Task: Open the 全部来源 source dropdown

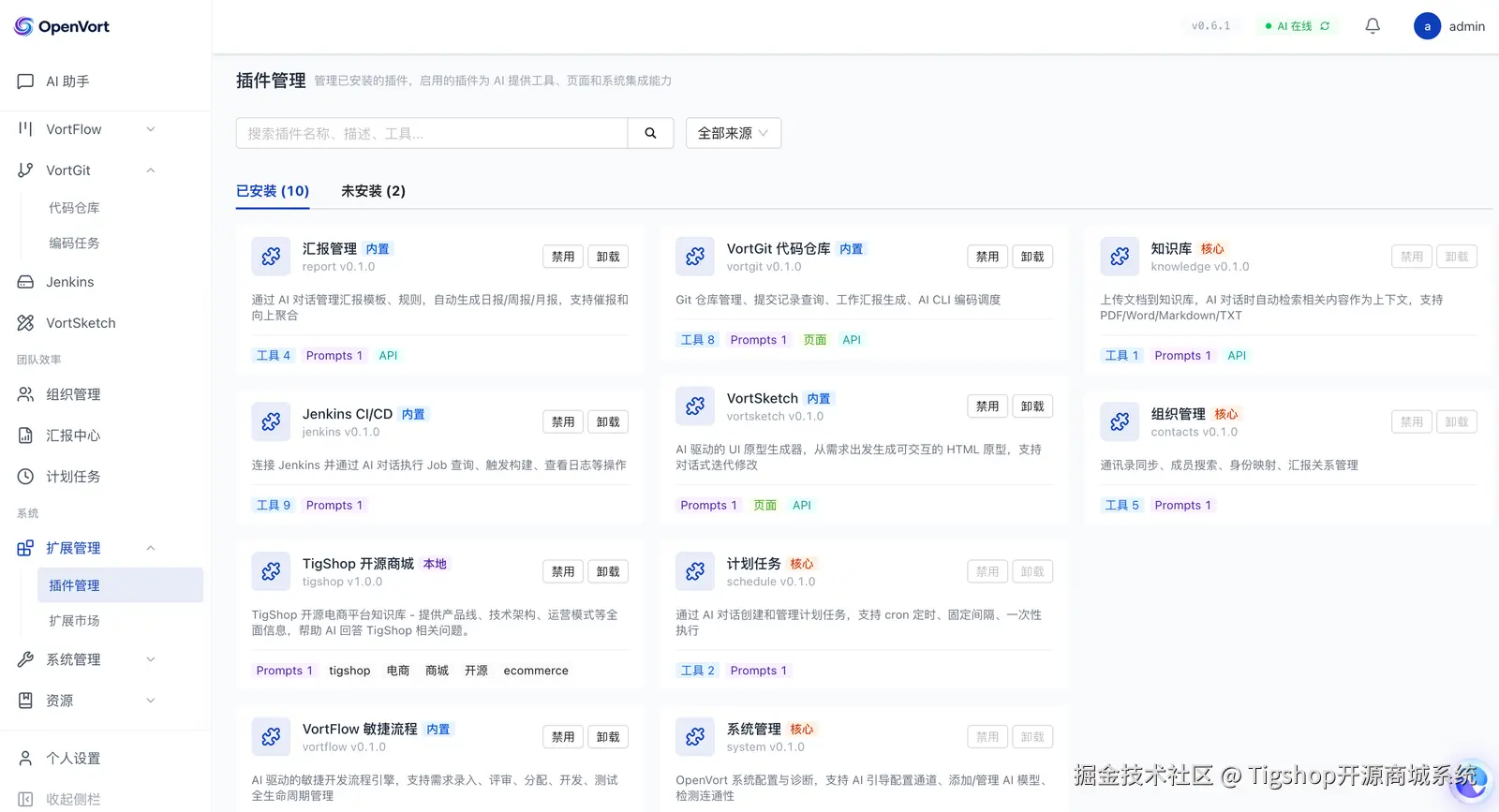Action: click(x=734, y=133)
